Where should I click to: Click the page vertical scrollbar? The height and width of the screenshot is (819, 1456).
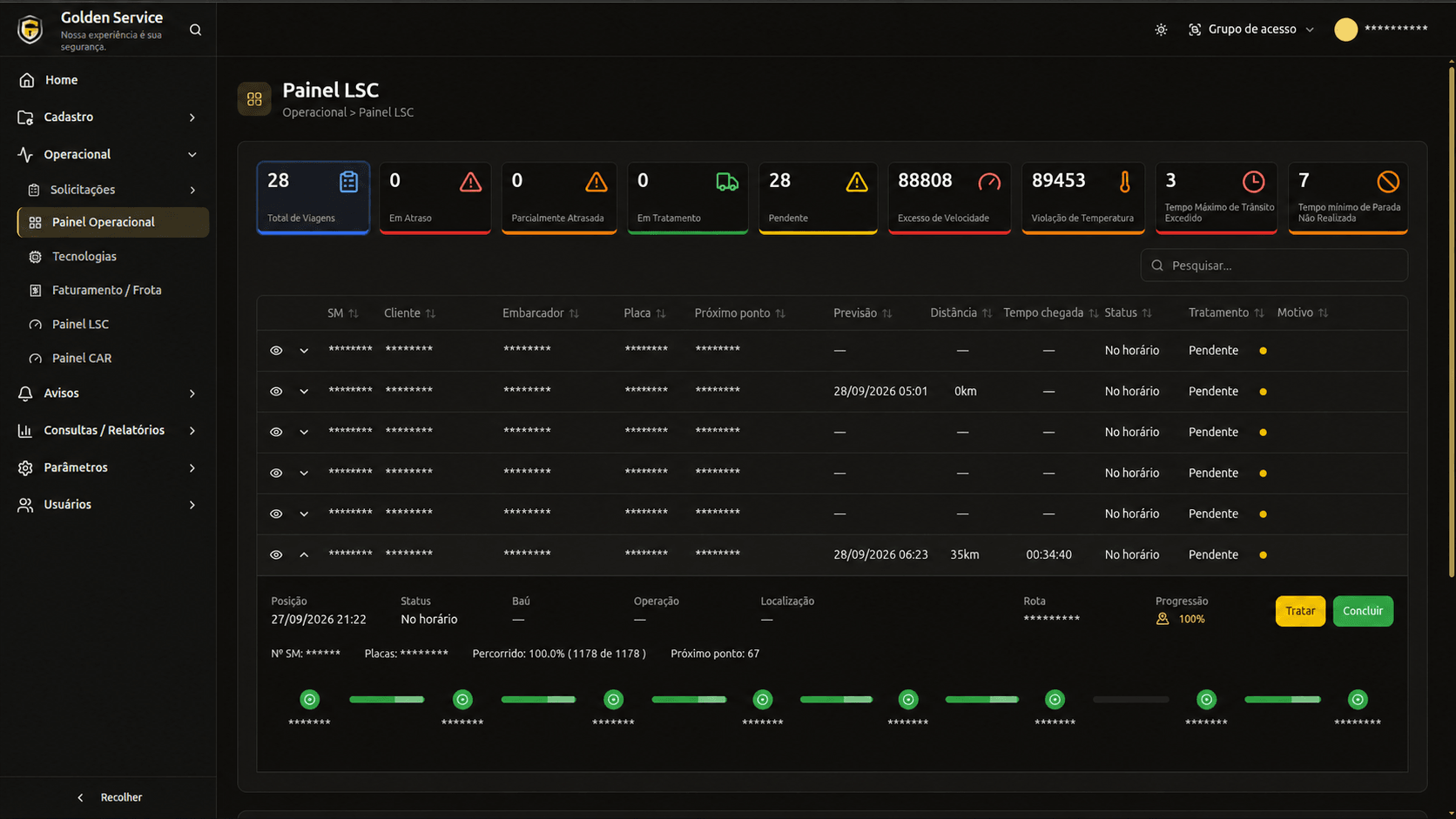point(1452,322)
